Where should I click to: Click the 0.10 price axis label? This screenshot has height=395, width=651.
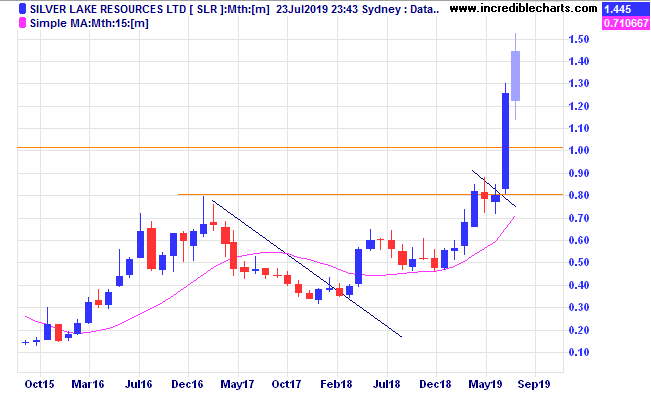578,352
